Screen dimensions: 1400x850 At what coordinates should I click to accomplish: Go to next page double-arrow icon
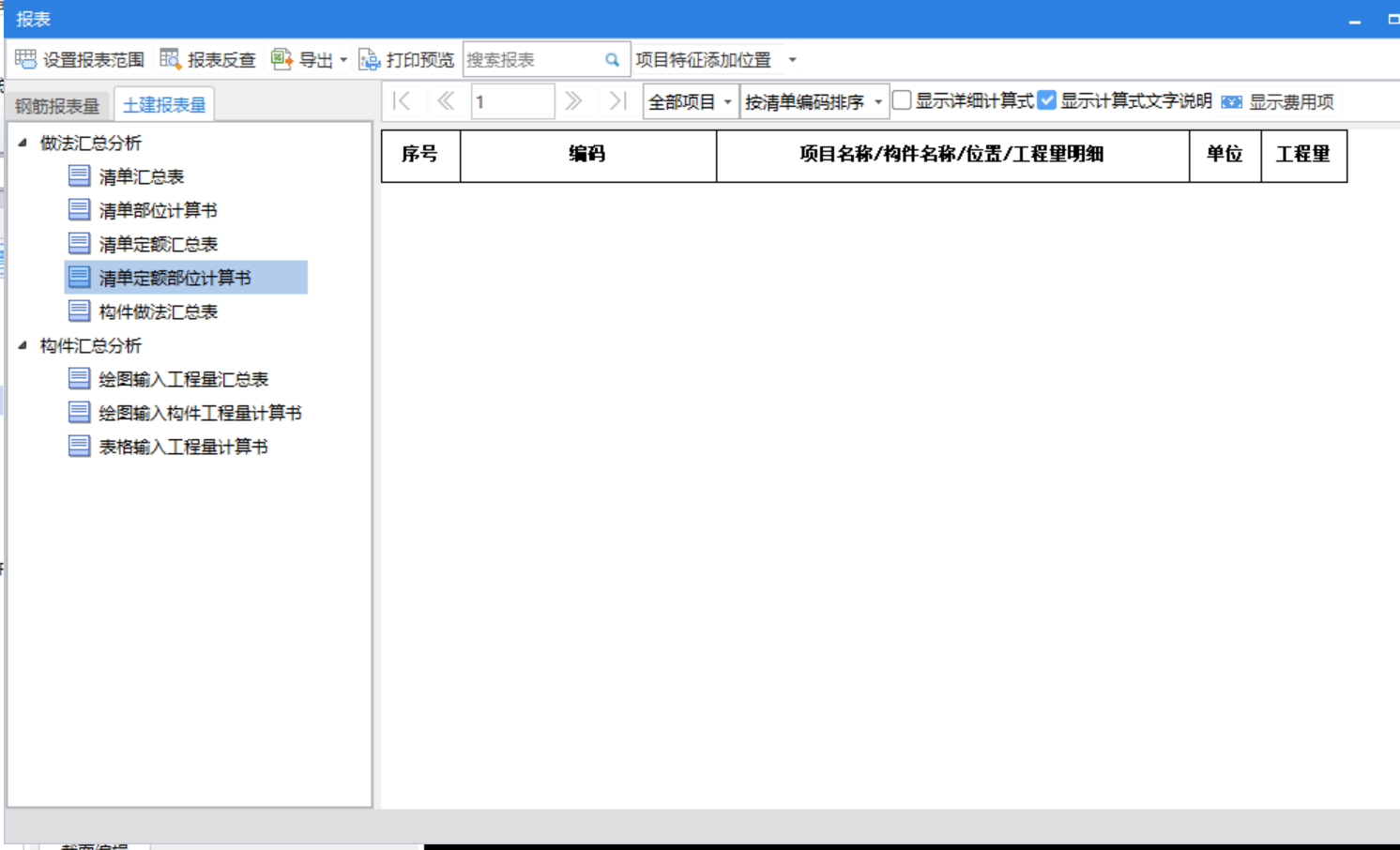(x=573, y=100)
